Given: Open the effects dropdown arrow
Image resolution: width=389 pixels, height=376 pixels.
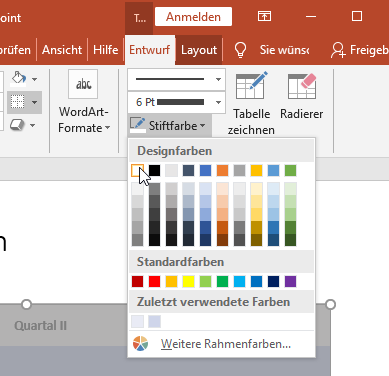Looking at the screenshot, I should point(32,126).
